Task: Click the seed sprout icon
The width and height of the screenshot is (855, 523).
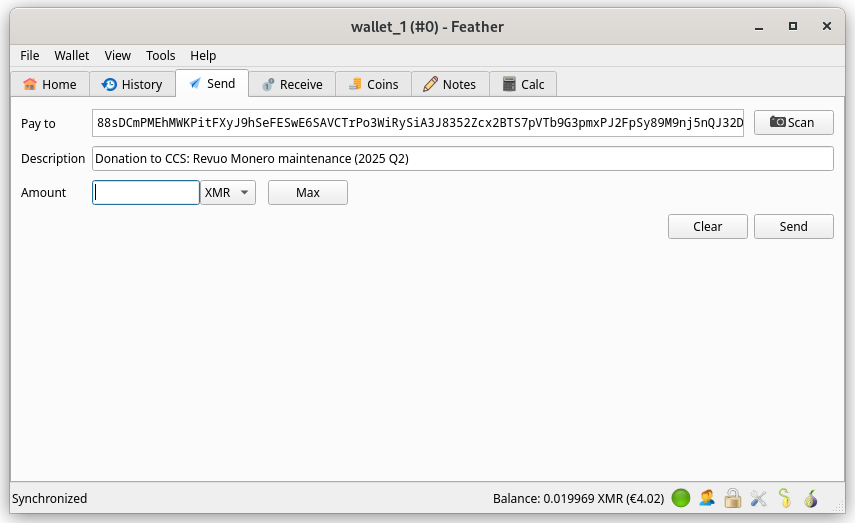Action: click(784, 498)
